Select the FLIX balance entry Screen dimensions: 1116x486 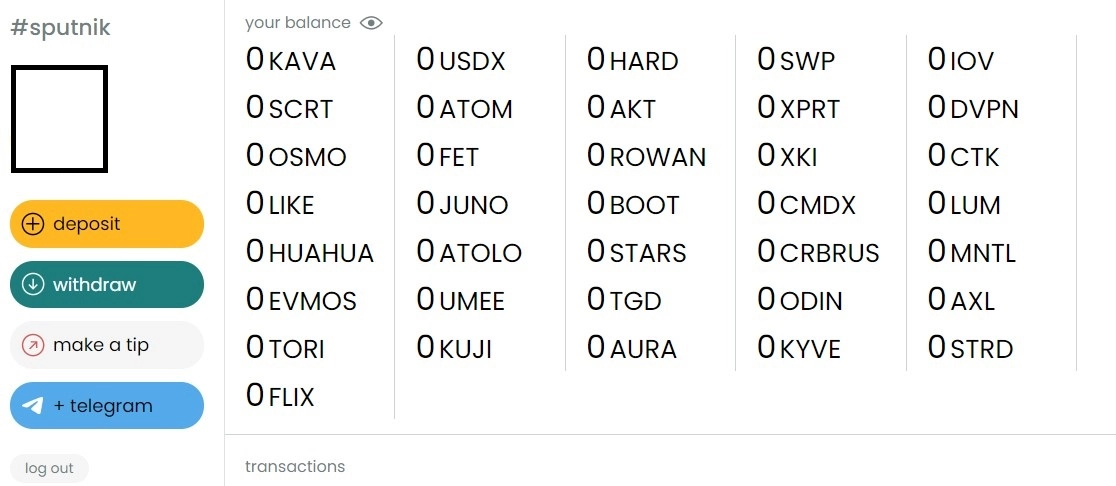tap(280, 396)
